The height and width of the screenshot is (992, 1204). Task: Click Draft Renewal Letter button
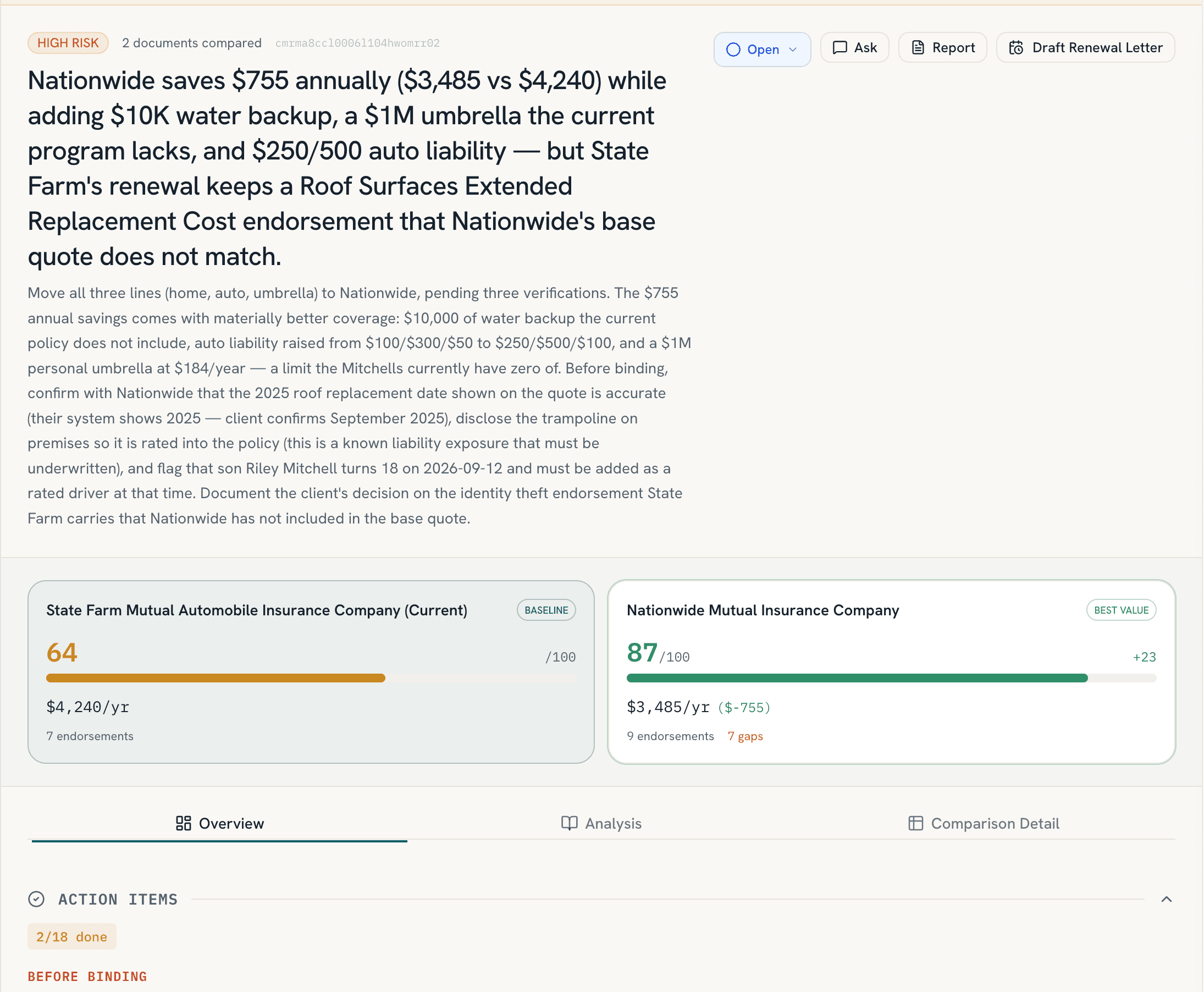point(1085,47)
